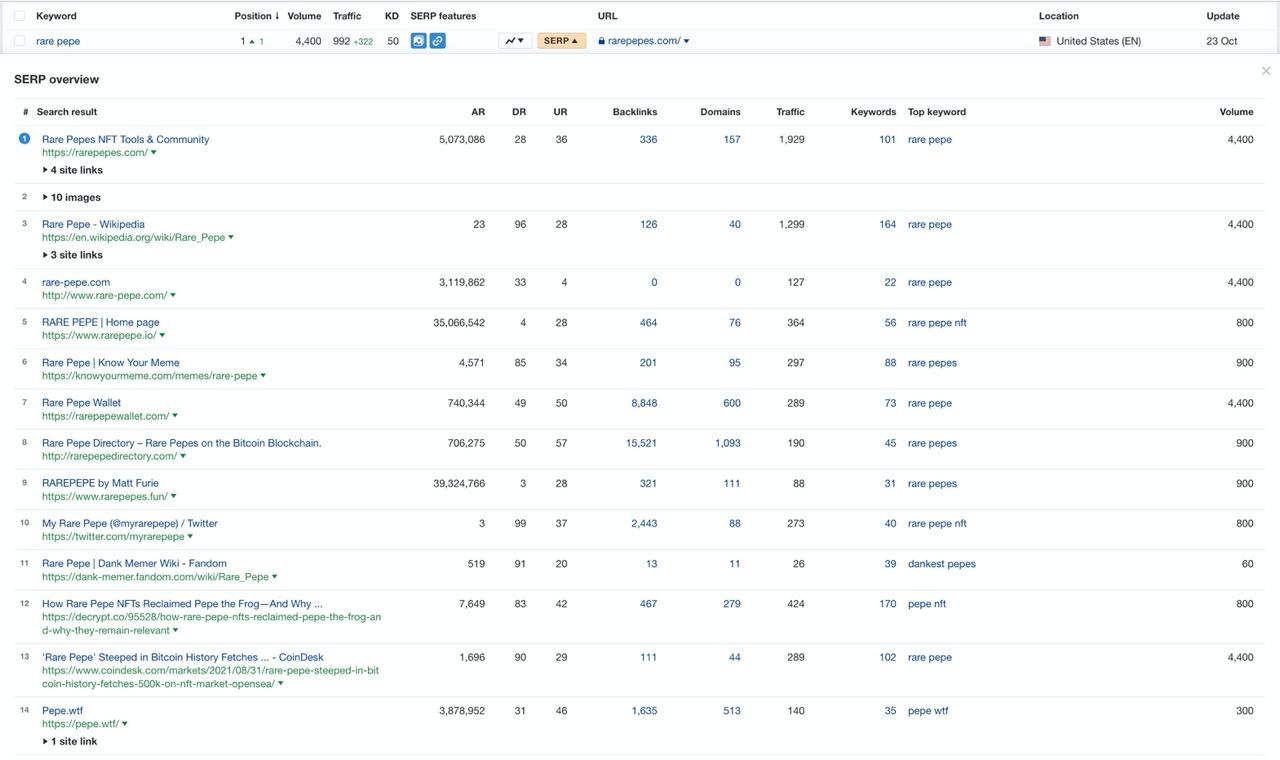Click the KD column header
The width and height of the screenshot is (1280, 760).
click(x=392, y=16)
